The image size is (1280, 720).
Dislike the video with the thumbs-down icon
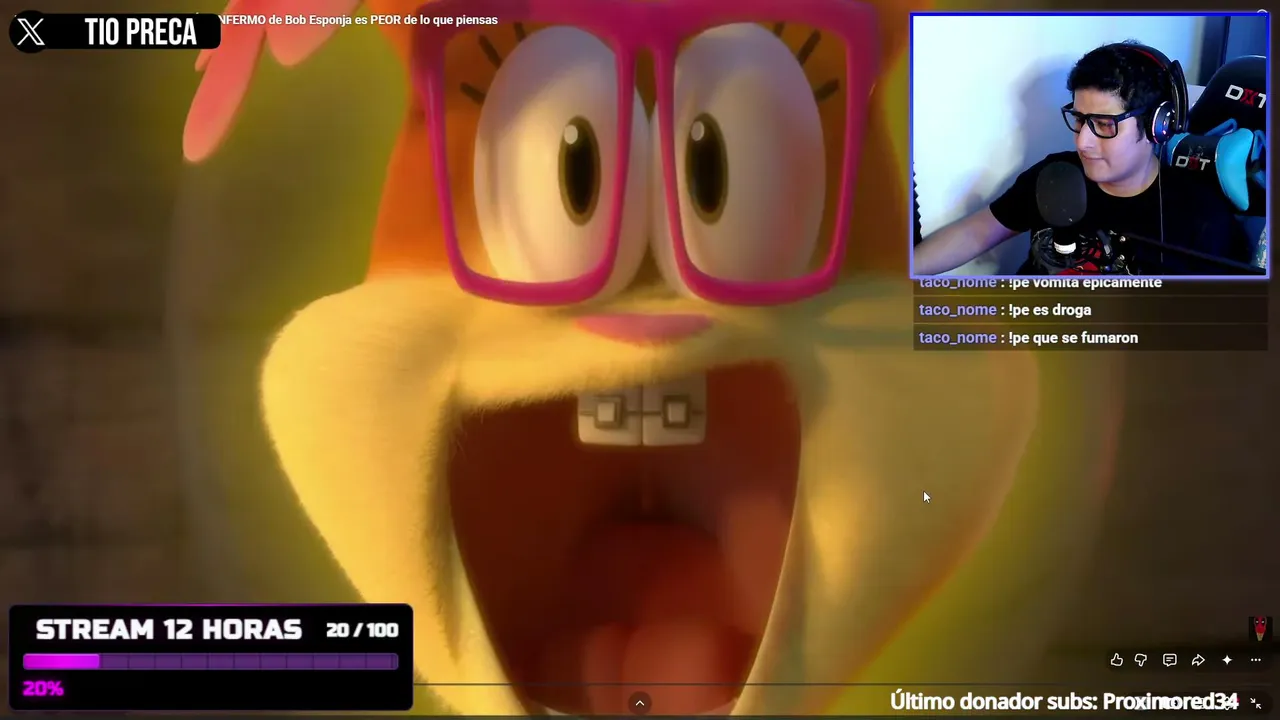click(1141, 660)
